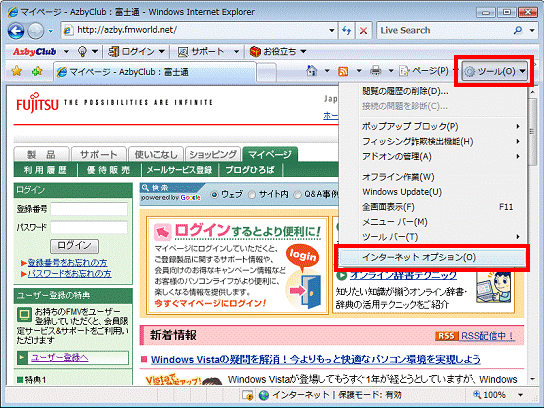This screenshot has height=408, width=544.
Task: Click the AzbyClub toolbar logo
Action: tap(34, 52)
